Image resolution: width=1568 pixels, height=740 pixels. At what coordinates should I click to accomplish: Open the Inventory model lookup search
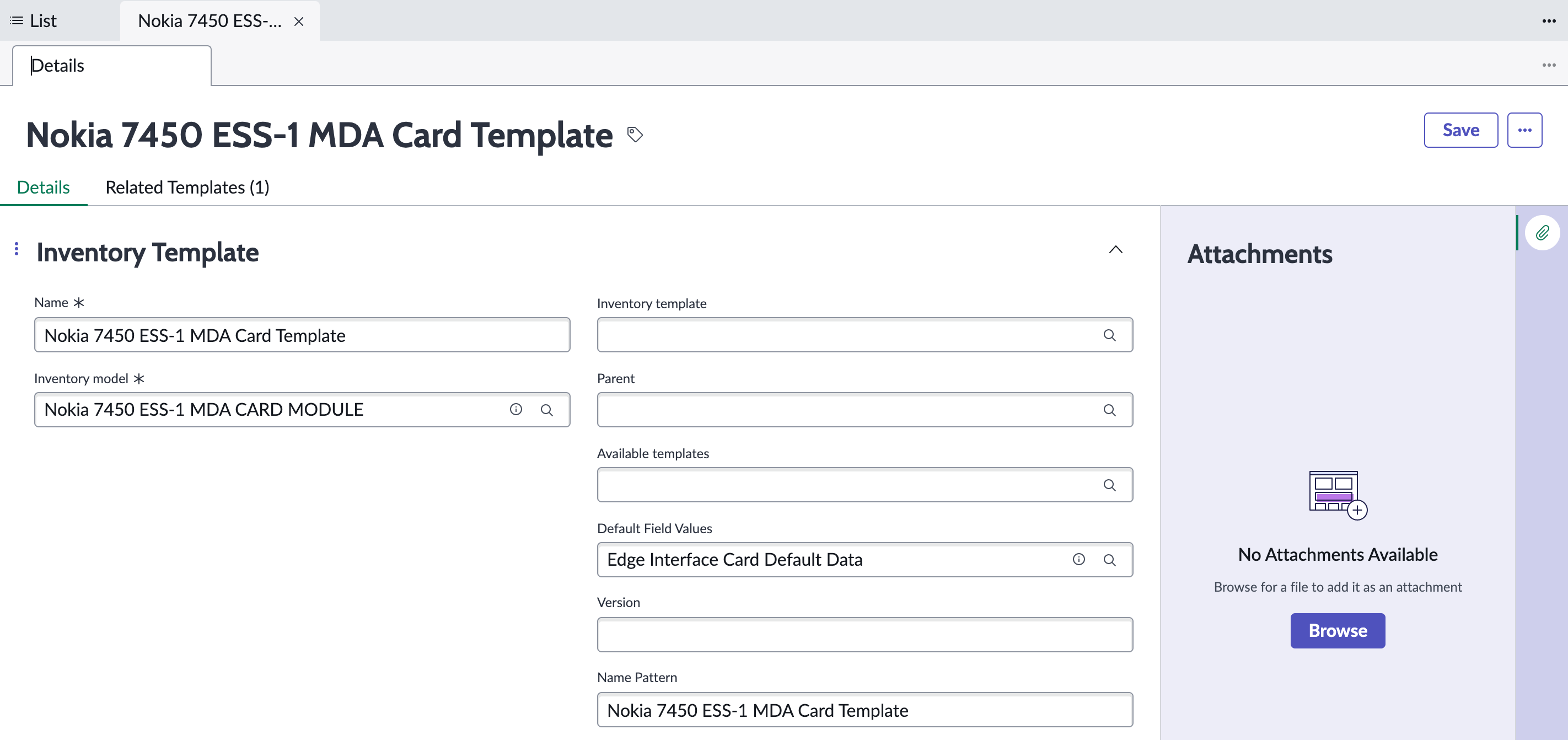(546, 410)
